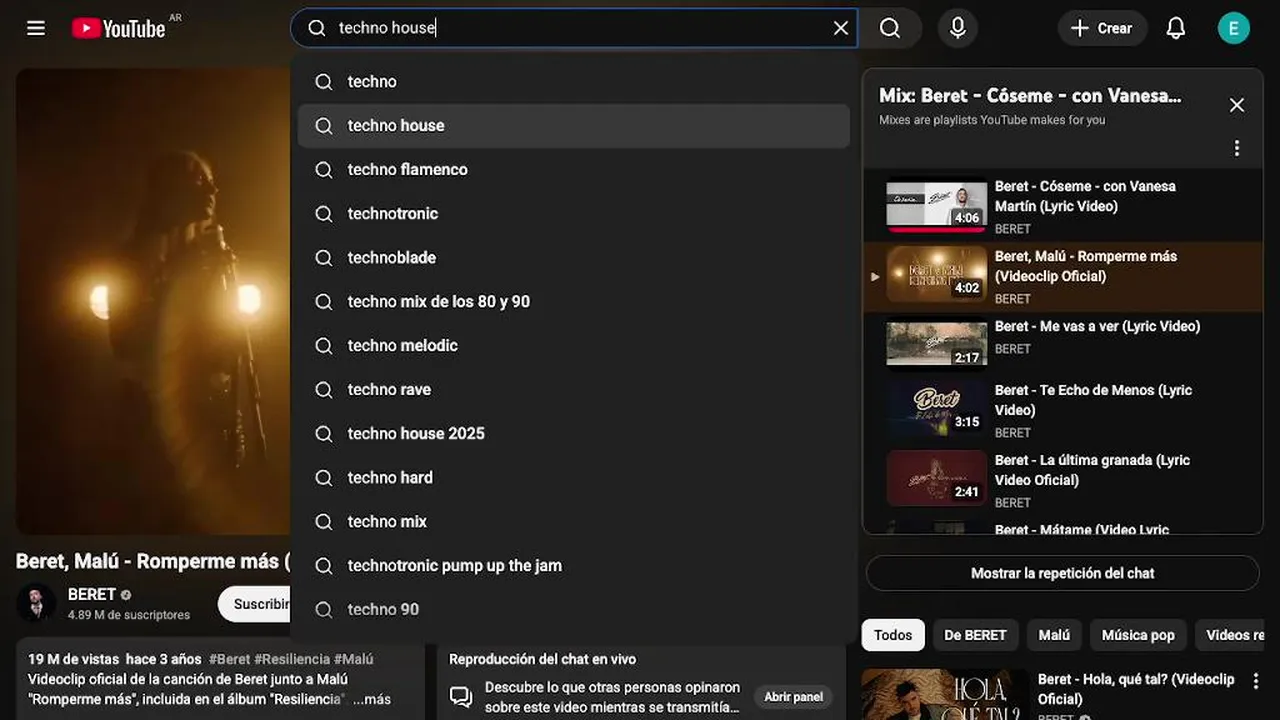The image size is (1280, 720).
Task: Choose suggestion "techno house 2025"
Action: 574,433
